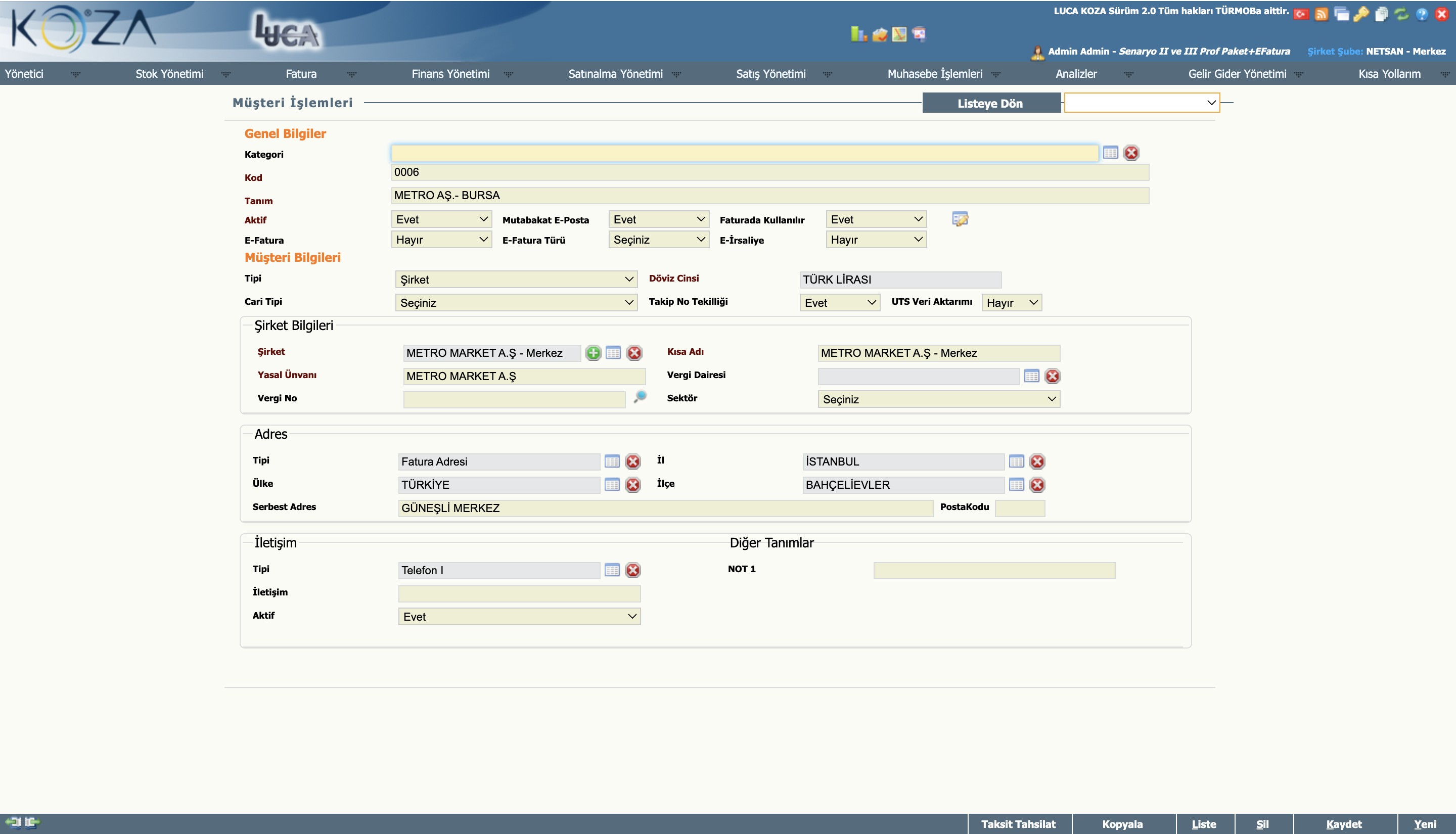Open the windows stack icon in header
This screenshot has height=834, width=1456.
[x=1341, y=14]
